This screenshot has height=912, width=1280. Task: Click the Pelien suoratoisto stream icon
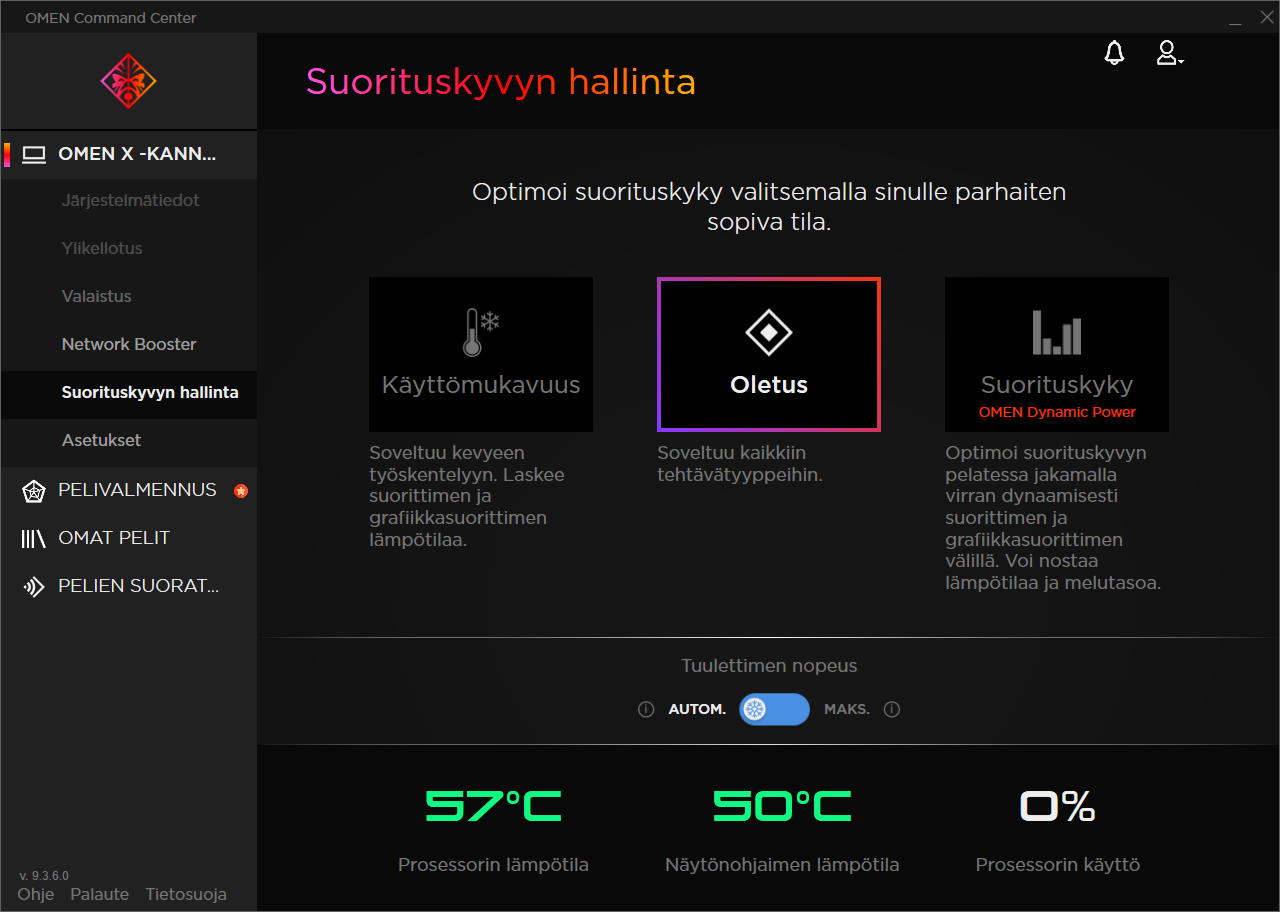[34, 586]
